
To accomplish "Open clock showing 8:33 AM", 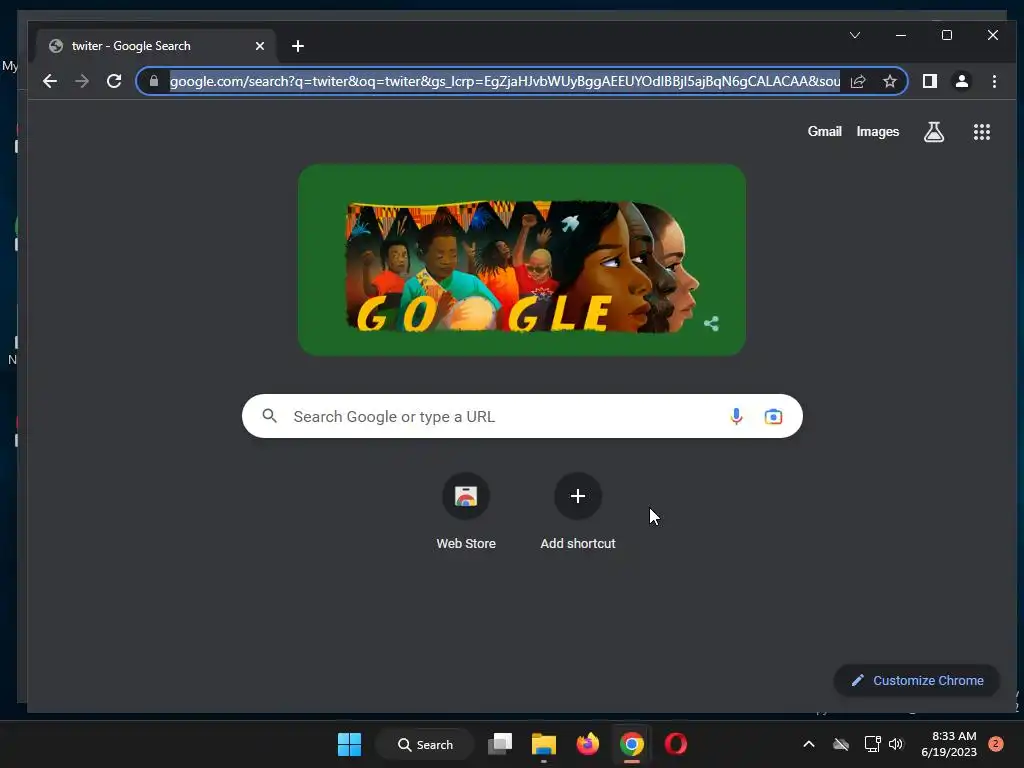I will coord(949,744).
